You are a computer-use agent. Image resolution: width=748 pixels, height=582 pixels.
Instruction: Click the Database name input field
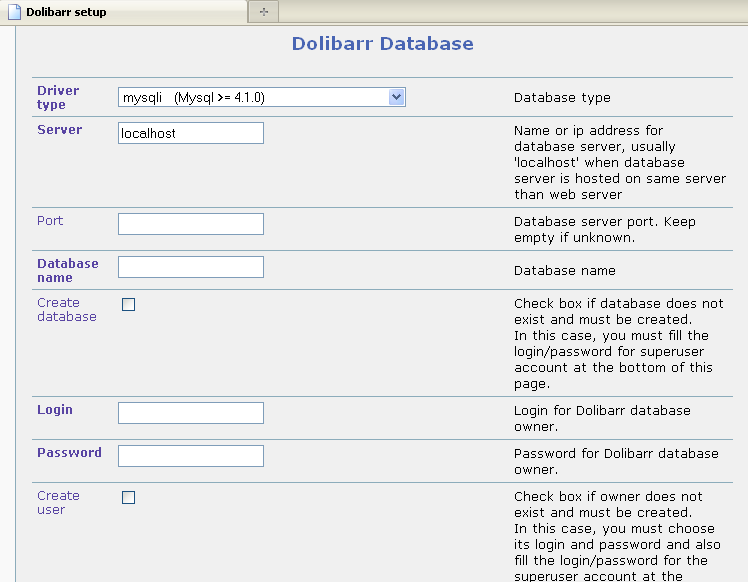[x=191, y=267]
